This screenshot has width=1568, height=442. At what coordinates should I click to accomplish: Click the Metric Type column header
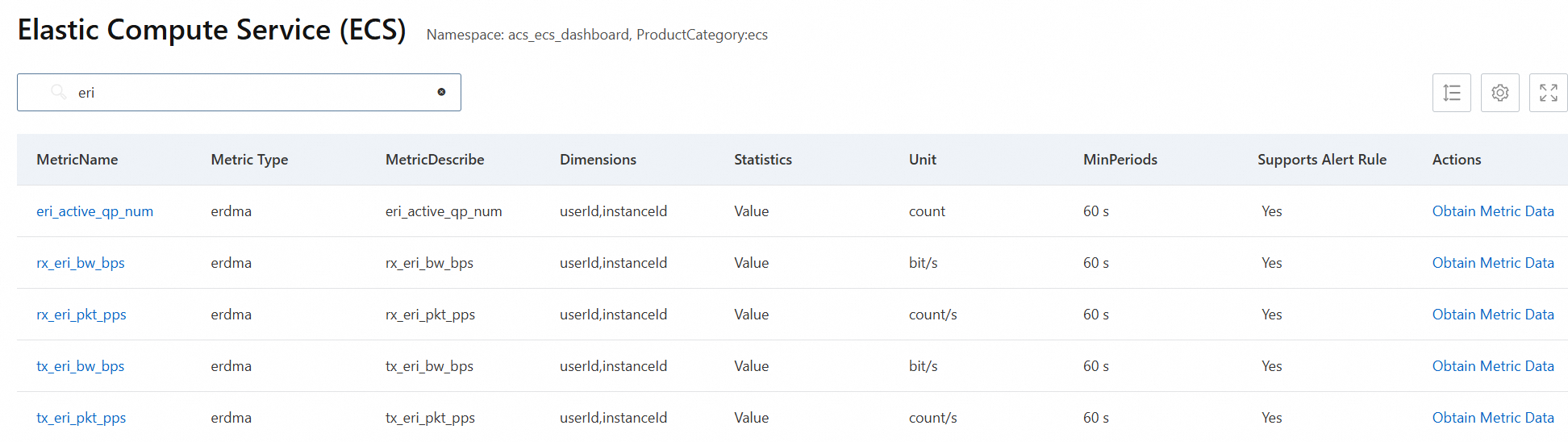249,160
